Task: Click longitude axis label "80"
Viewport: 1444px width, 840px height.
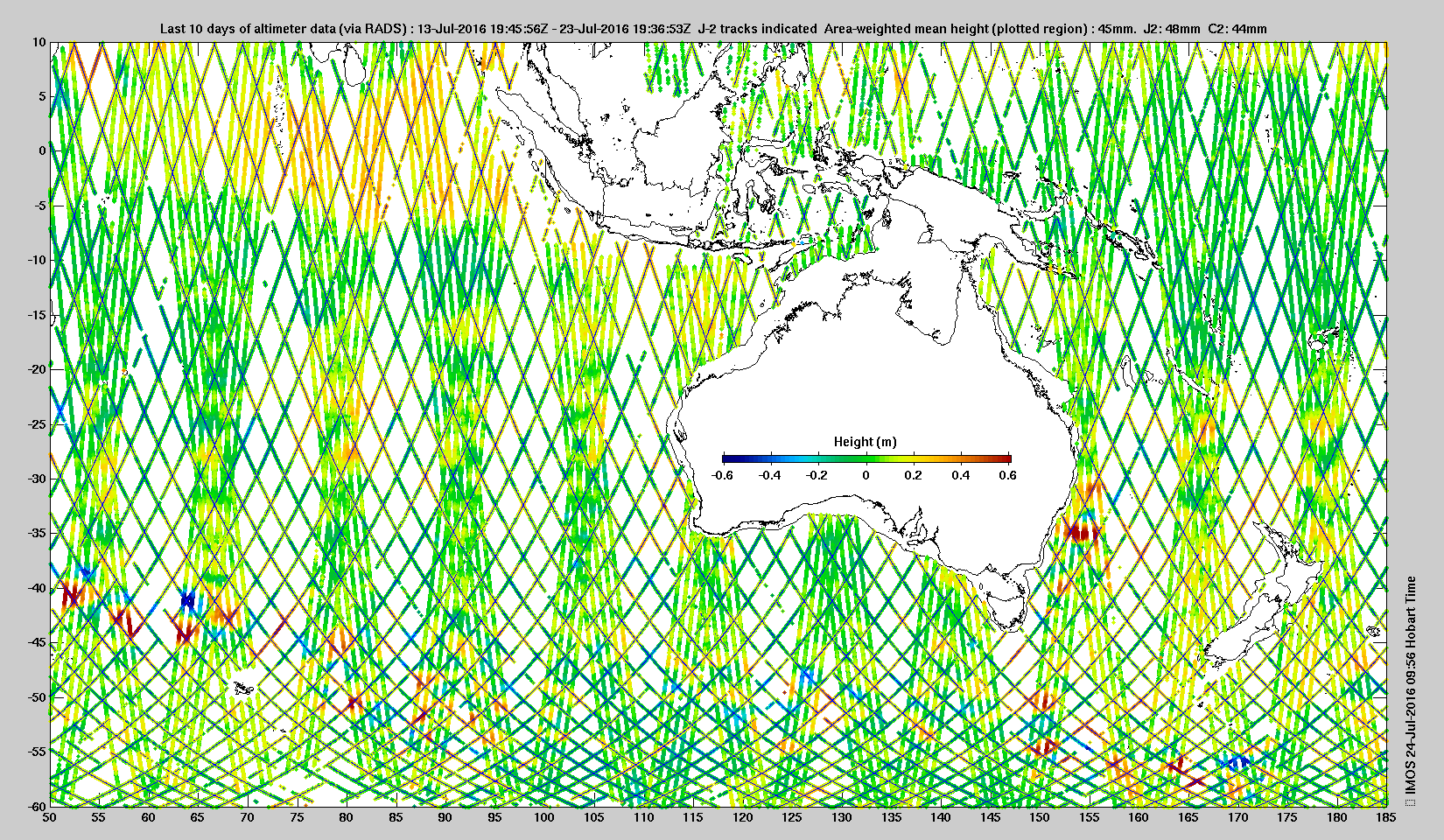Action: [x=347, y=817]
